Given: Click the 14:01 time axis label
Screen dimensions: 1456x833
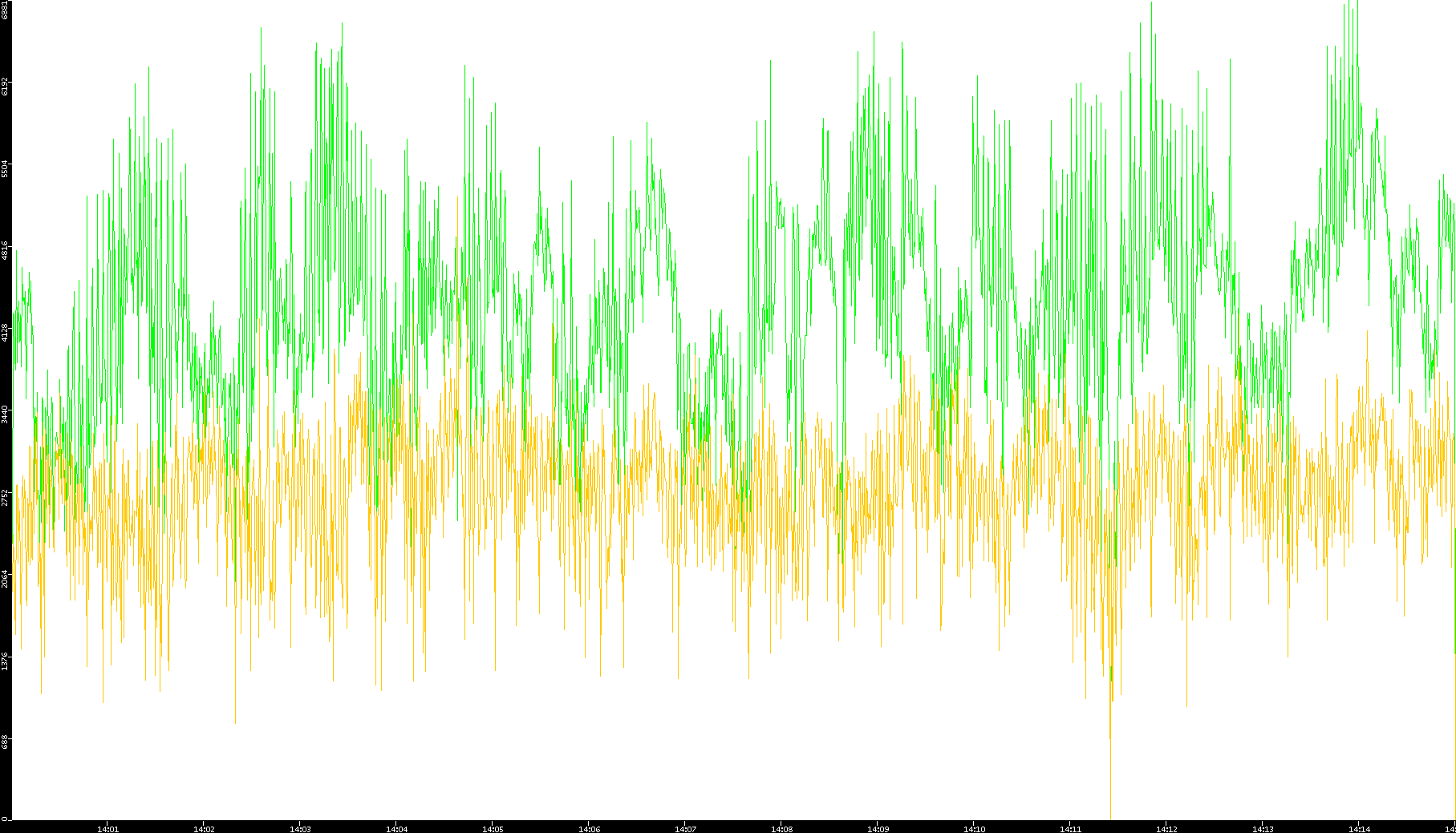Looking at the screenshot, I should point(107,828).
